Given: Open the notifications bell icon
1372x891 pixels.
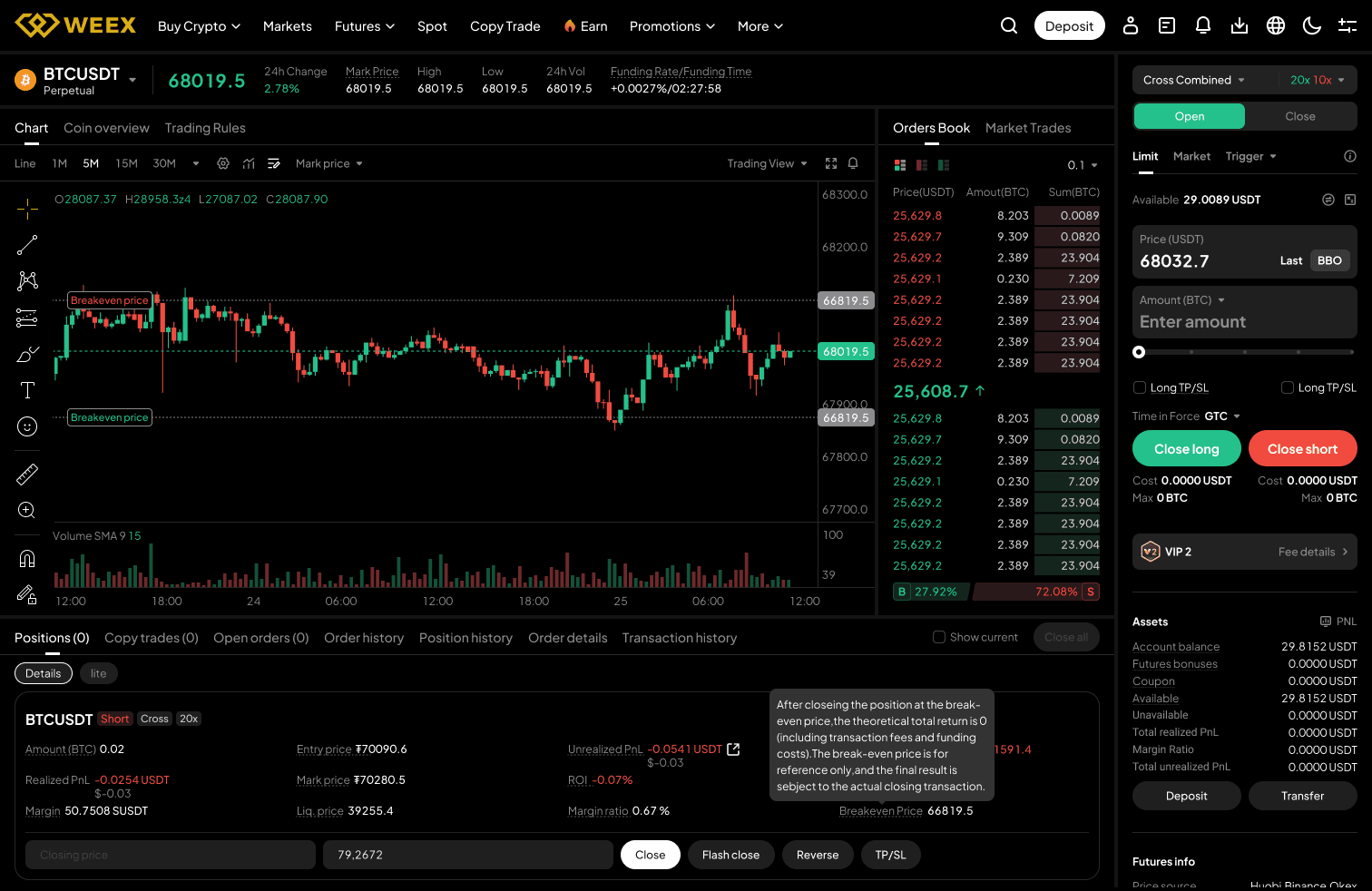Looking at the screenshot, I should 1202,26.
